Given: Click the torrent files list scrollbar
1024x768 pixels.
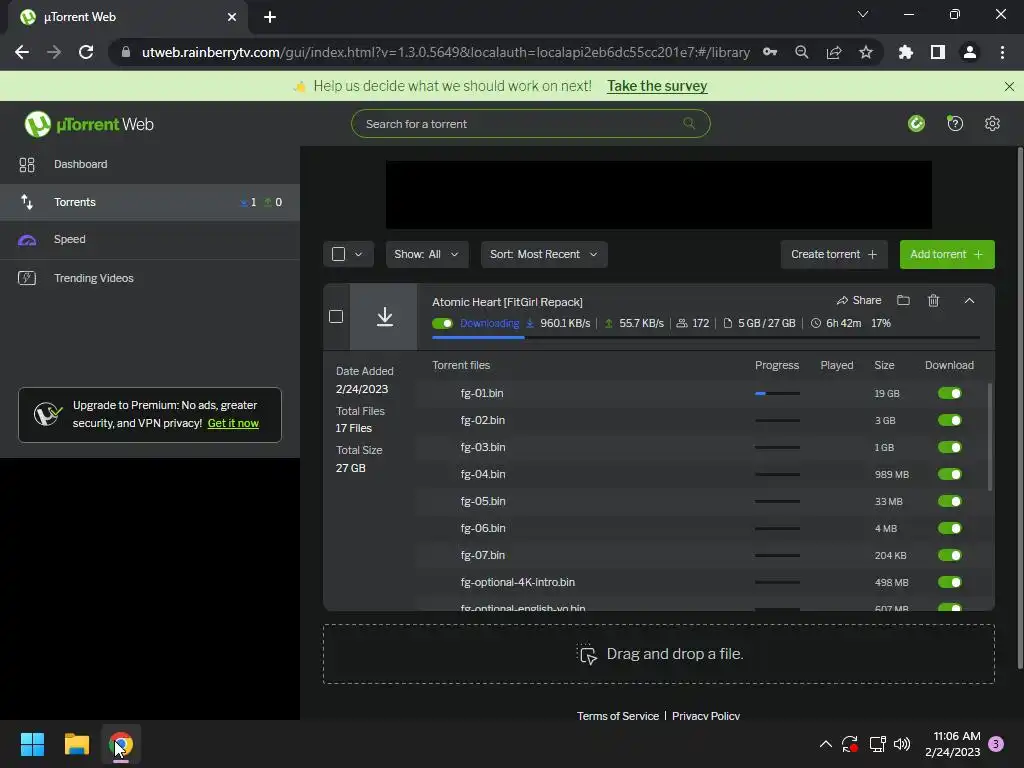Looking at the screenshot, I should (x=990, y=436).
